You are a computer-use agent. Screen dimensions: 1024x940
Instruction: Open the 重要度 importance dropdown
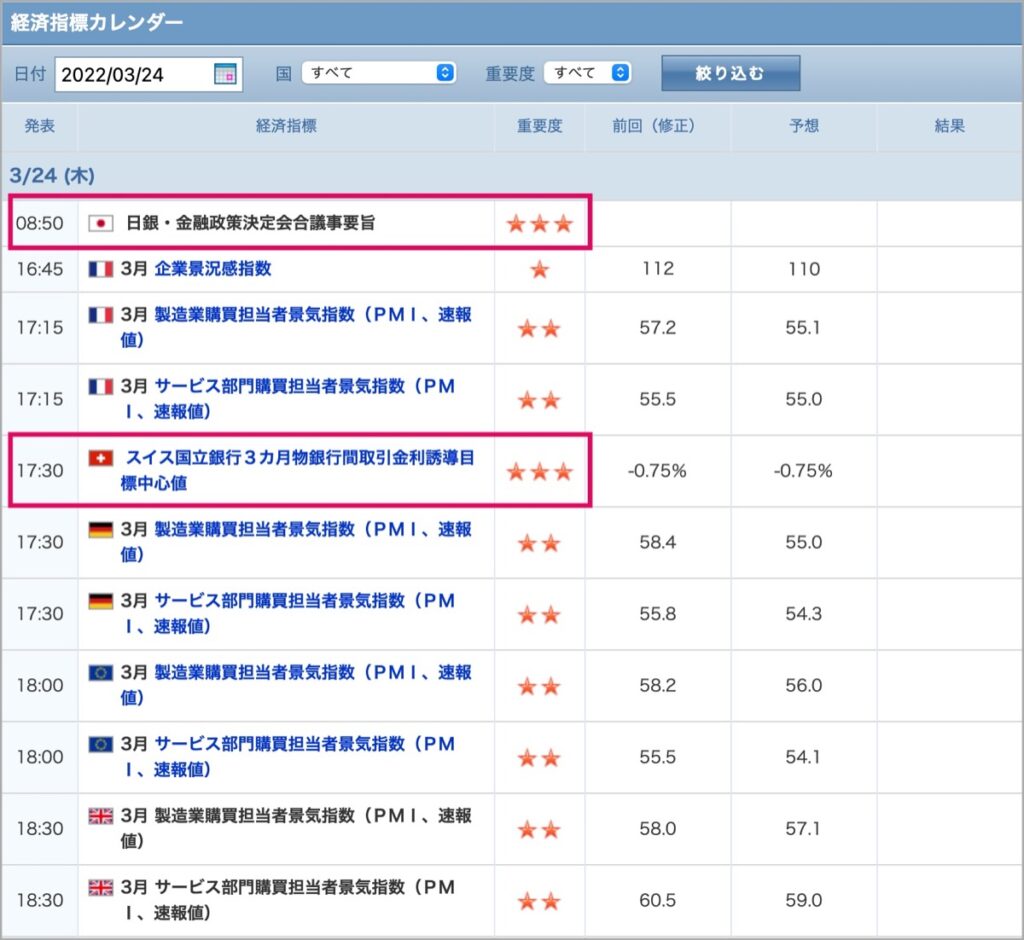pos(587,73)
